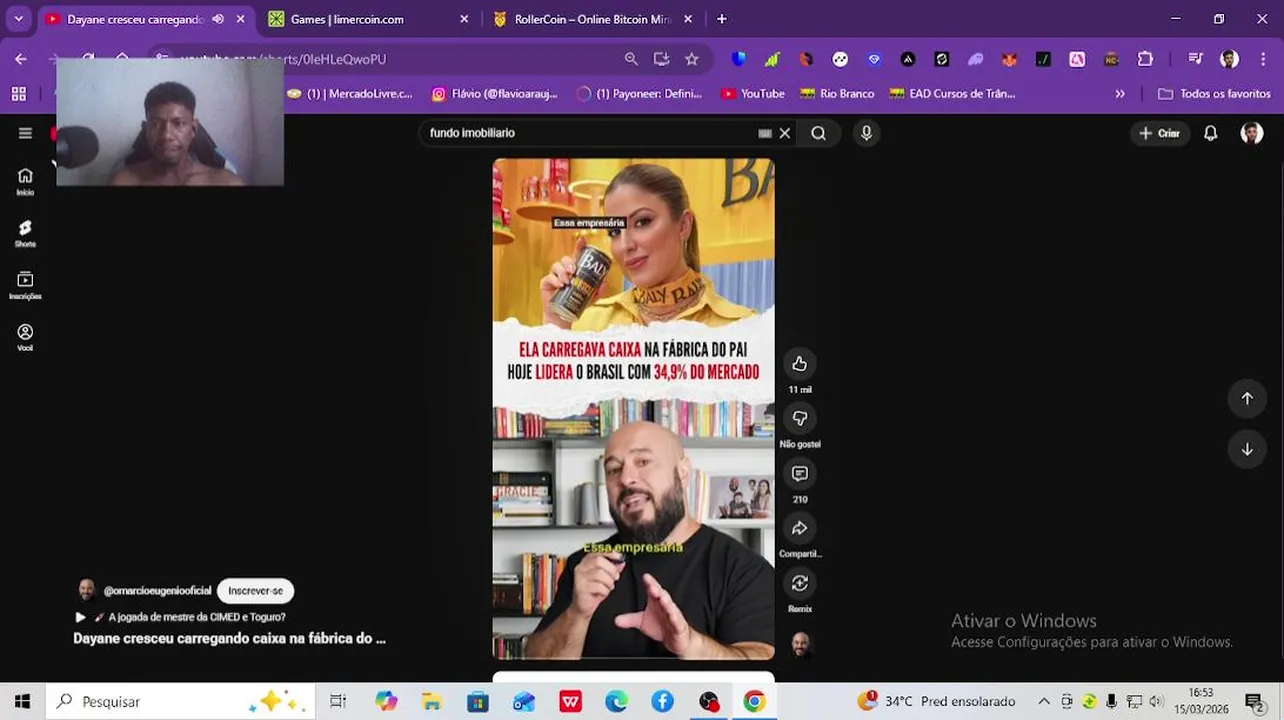Open the extensions puzzle-piece menu
This screenshot has height=720, width=1284.
click(1145, 59)
